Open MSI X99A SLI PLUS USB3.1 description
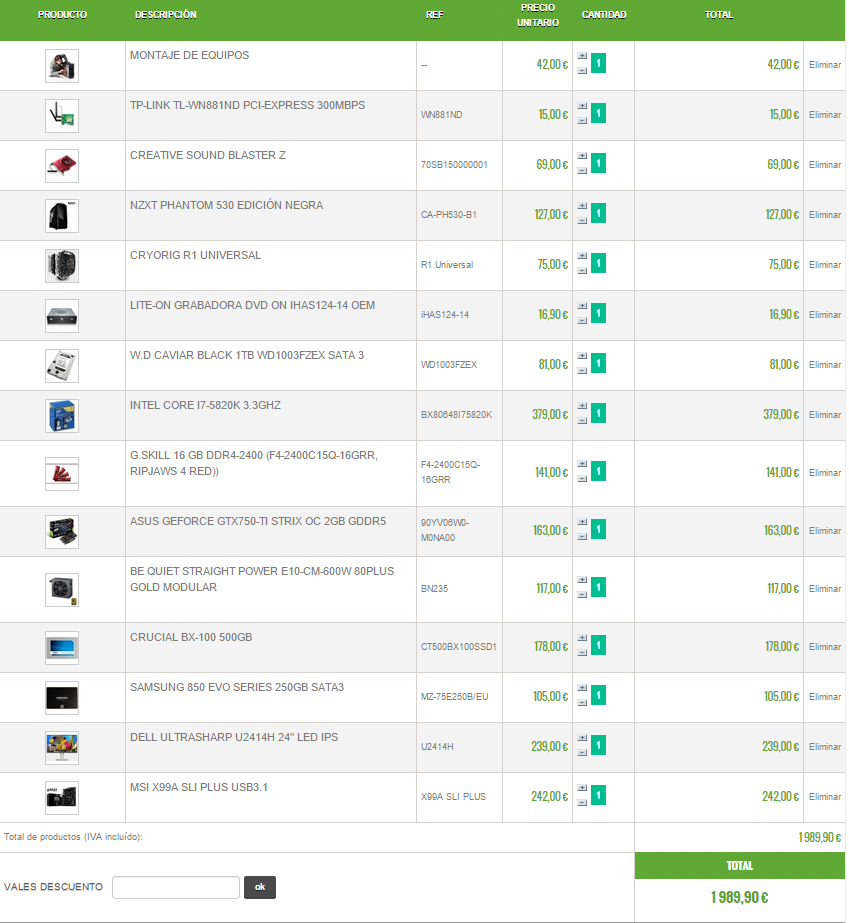Image resolution: width=849 pixels, height=923 pixels. [199, 788]
